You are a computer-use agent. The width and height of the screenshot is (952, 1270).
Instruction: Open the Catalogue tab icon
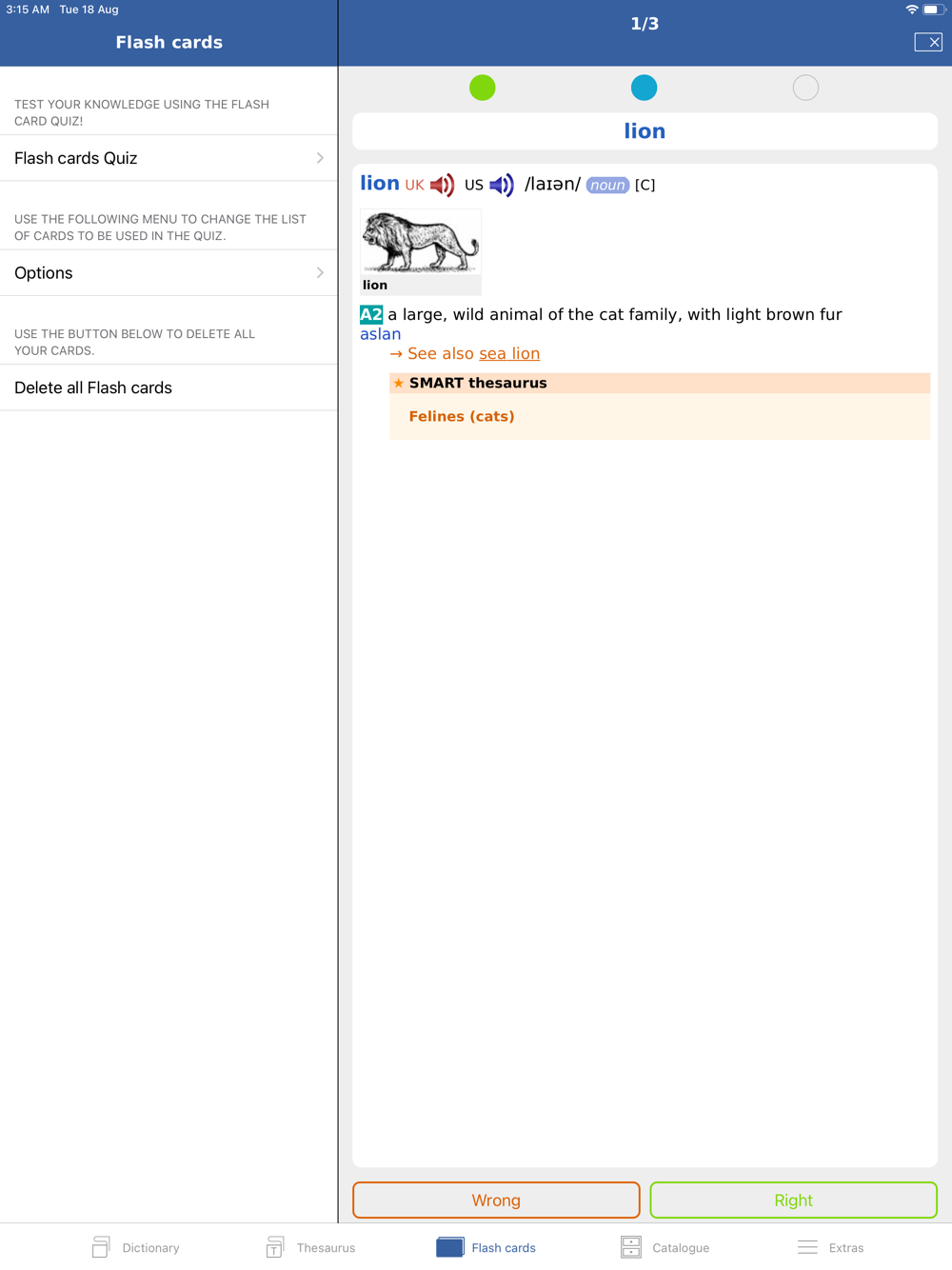[x=630, y=1247]
